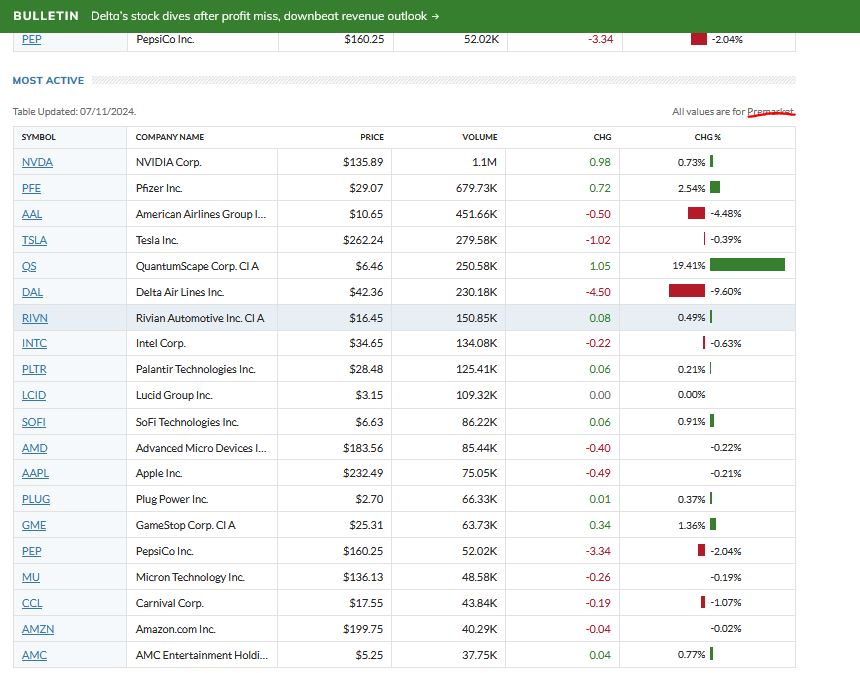Screen dimensions: 860x673
Task: Click the Premarket label above the table
Action: (x=770, y=112)
